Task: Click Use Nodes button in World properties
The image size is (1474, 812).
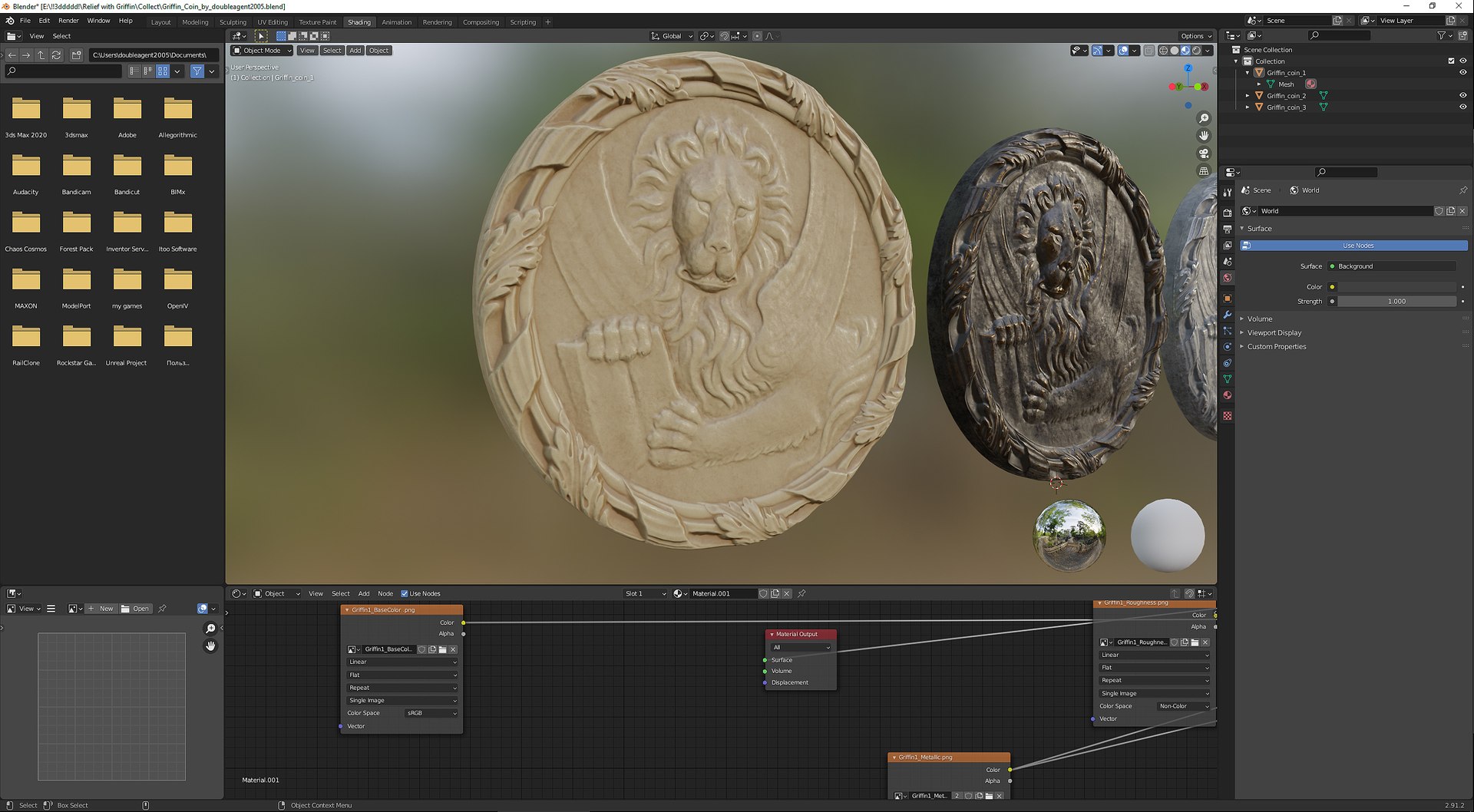Action: (x=1354, y=246)
